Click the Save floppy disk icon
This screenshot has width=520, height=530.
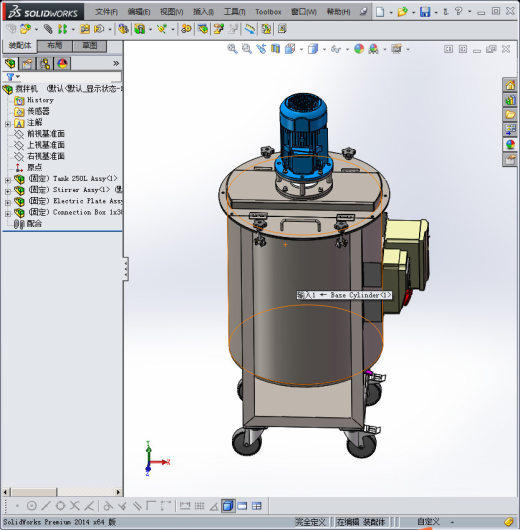[425, 12]
